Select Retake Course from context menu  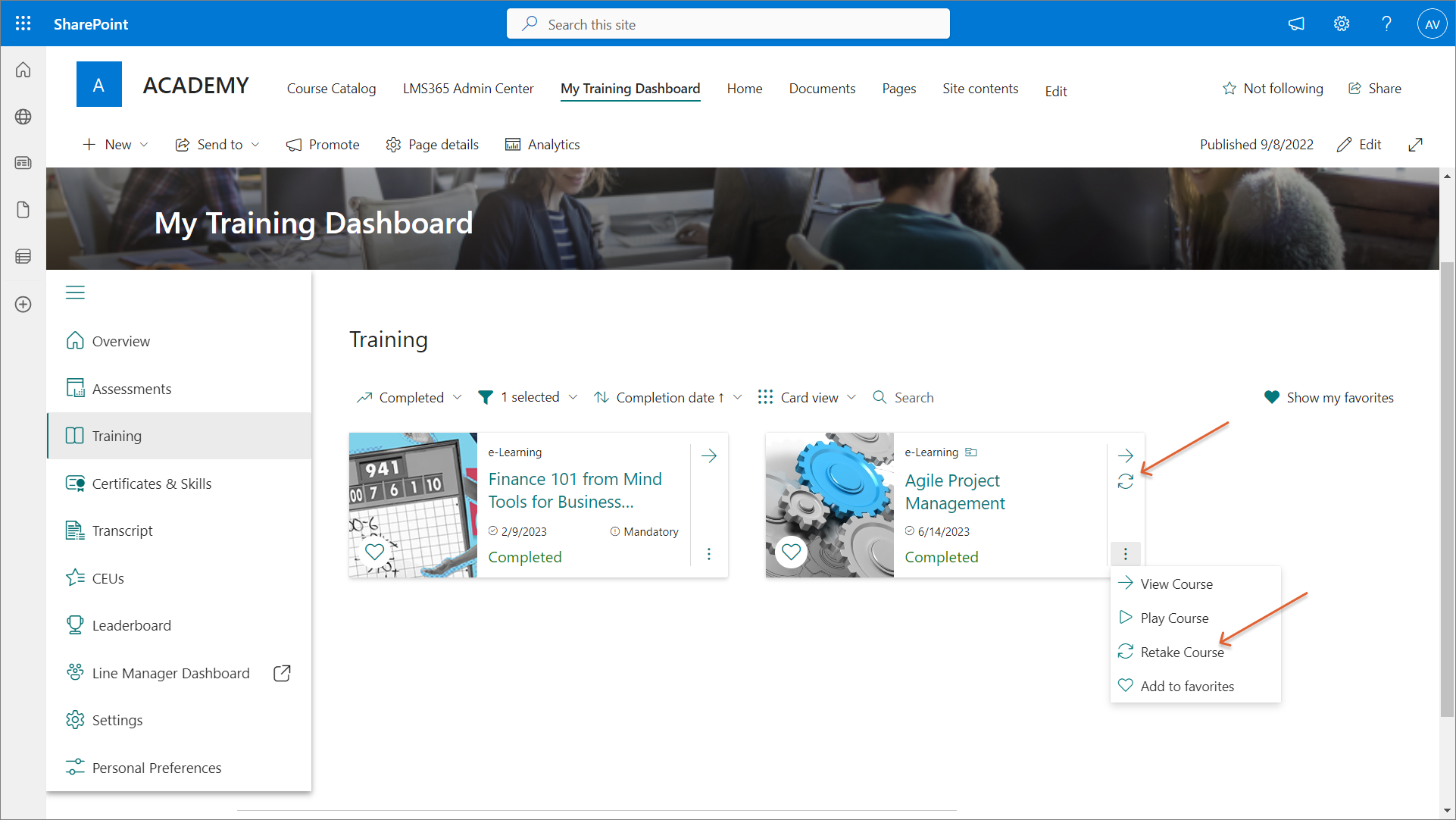(x=1181, y=652)
